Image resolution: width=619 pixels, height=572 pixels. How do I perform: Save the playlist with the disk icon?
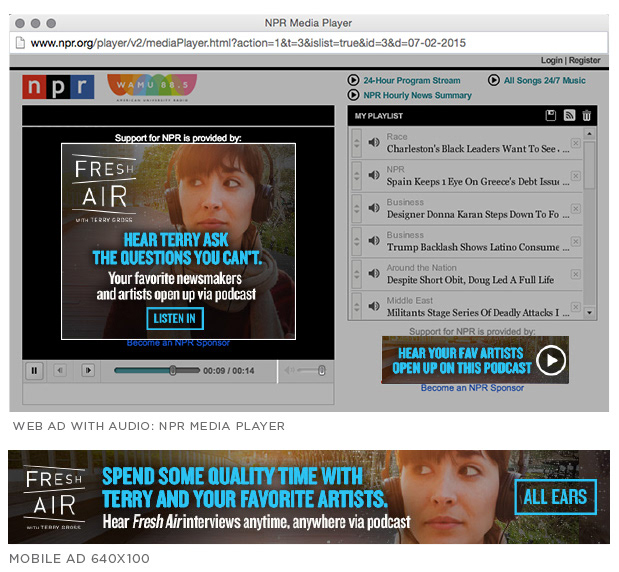click(551, 115)
